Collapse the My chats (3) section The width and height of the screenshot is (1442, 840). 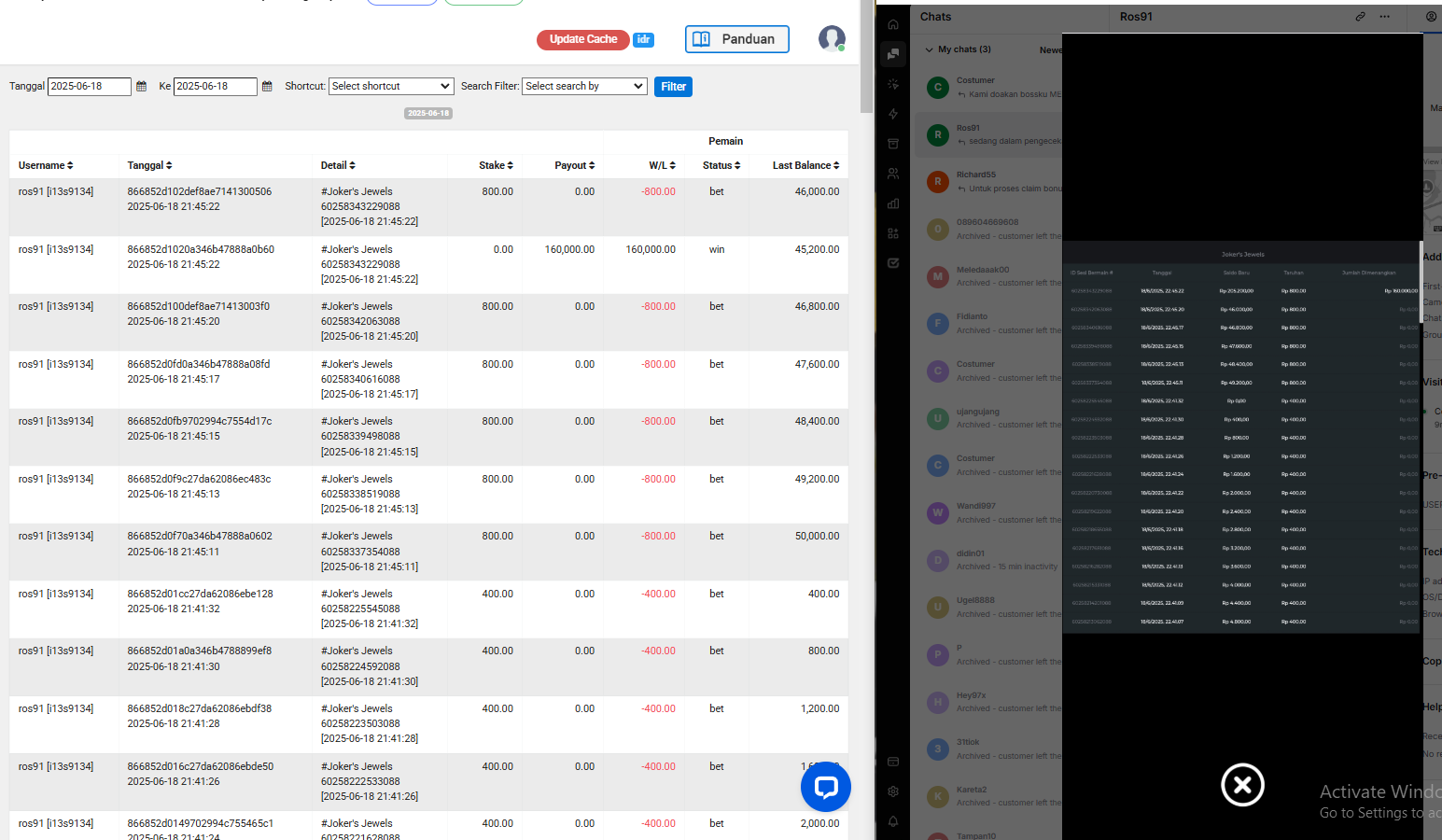pyautogui.click(x=929, y=49)
